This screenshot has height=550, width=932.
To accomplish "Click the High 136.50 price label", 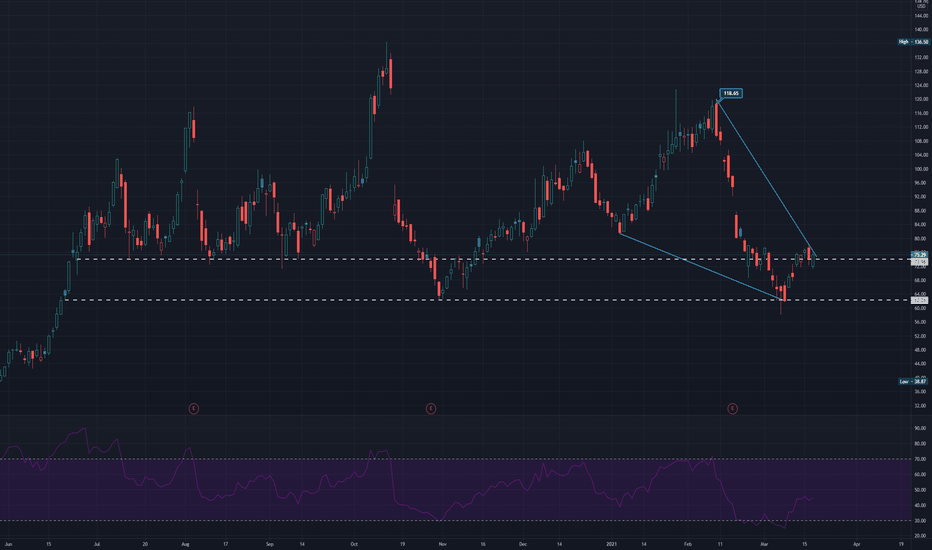I will click(x=914, y=42).
